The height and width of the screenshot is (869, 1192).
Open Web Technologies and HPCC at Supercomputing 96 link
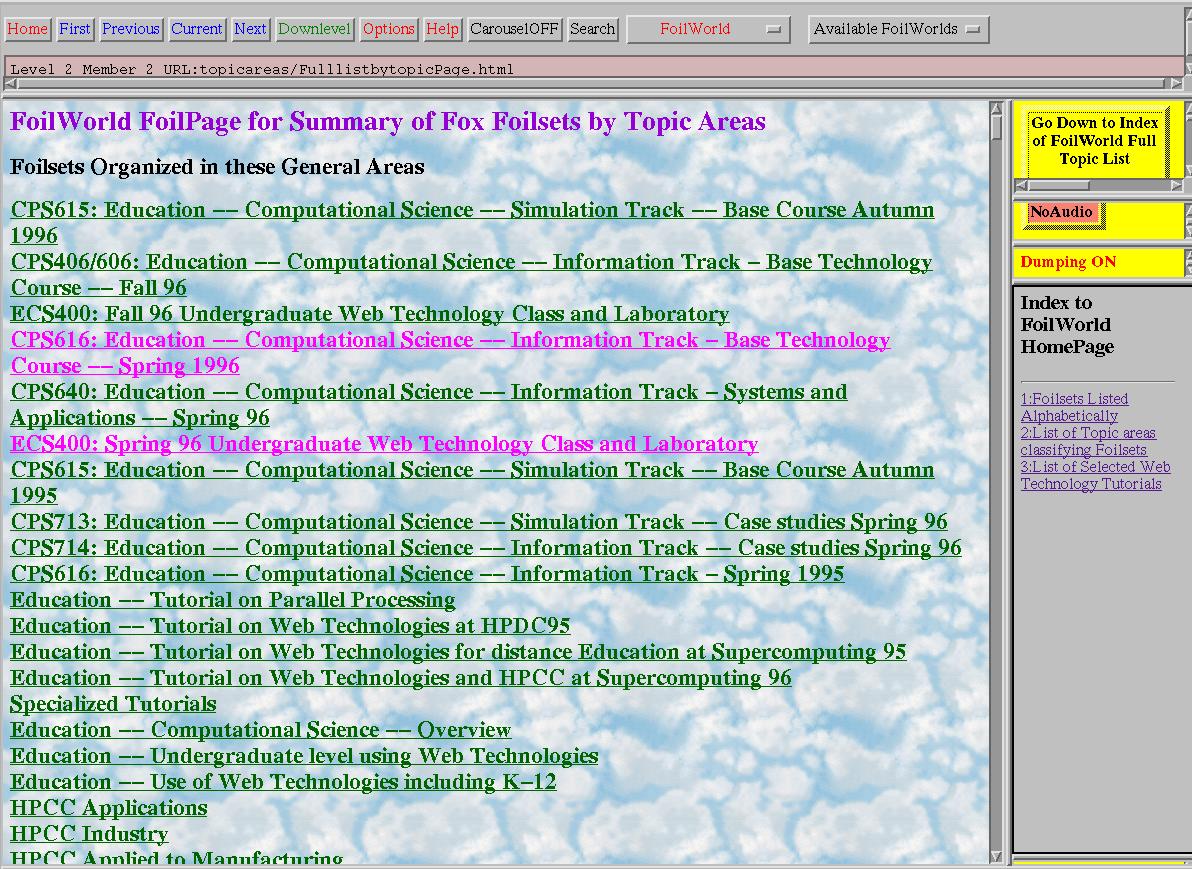click(x=401, y=677)
